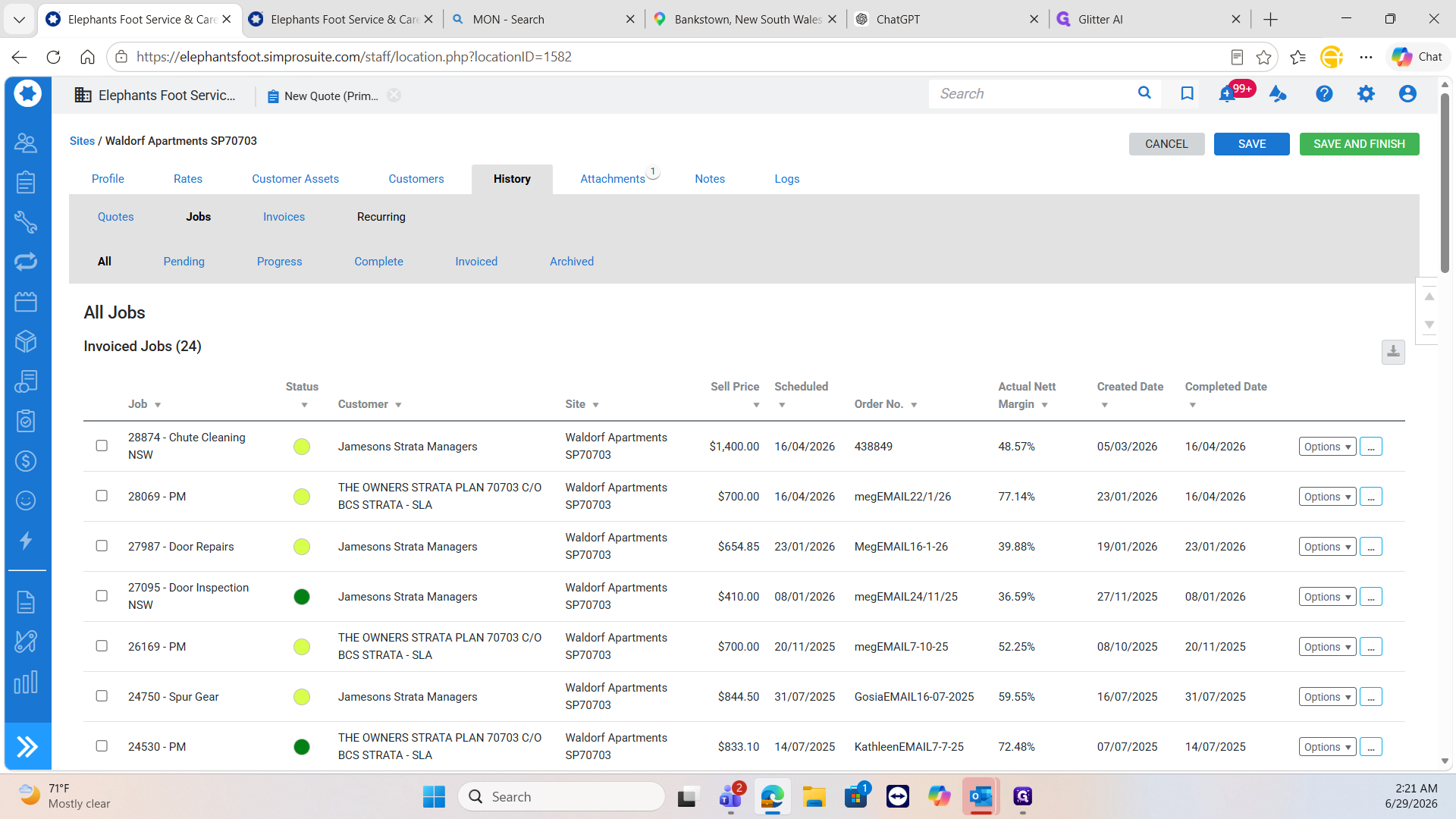Screen dimensions: 1456x819
Task: Open the smiley face icon in the sidebar
Action: coord(26,500)
